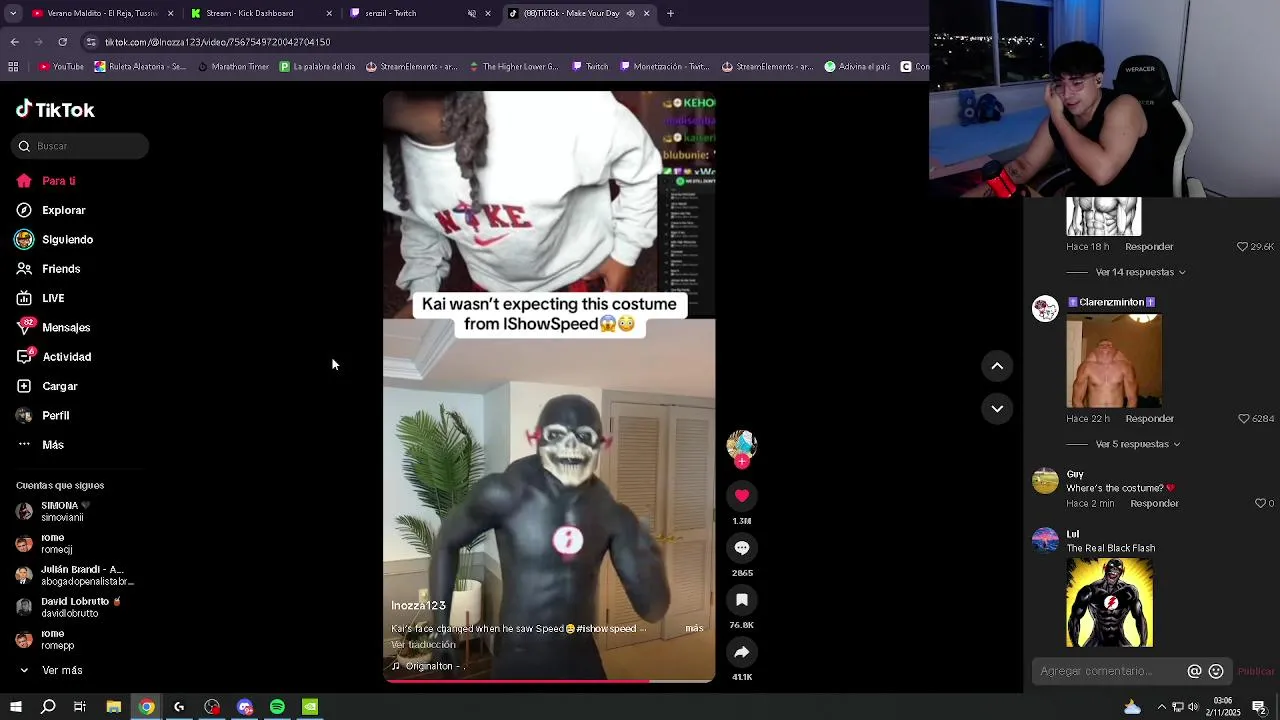Like Clarenzminton's comment heart showing 6284

coord(1243,418)
